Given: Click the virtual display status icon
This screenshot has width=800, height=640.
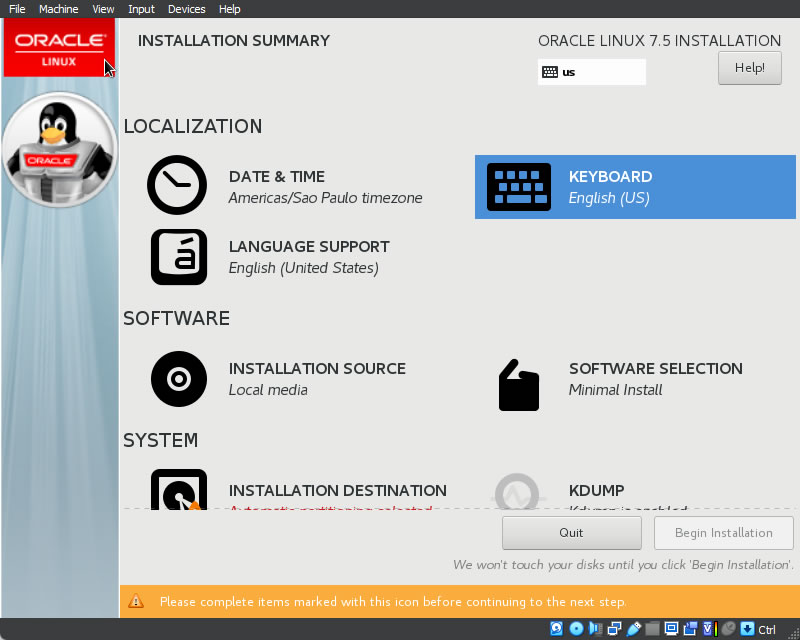Looking at the screenshot, I should click(x=671, y=629).
